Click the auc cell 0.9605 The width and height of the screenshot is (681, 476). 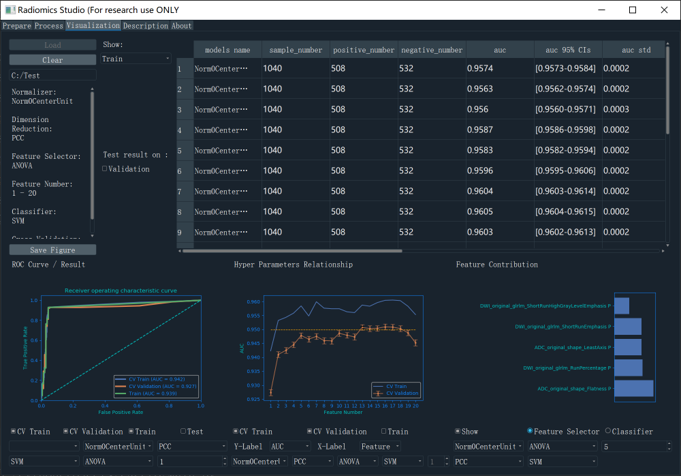click(500, 212)
